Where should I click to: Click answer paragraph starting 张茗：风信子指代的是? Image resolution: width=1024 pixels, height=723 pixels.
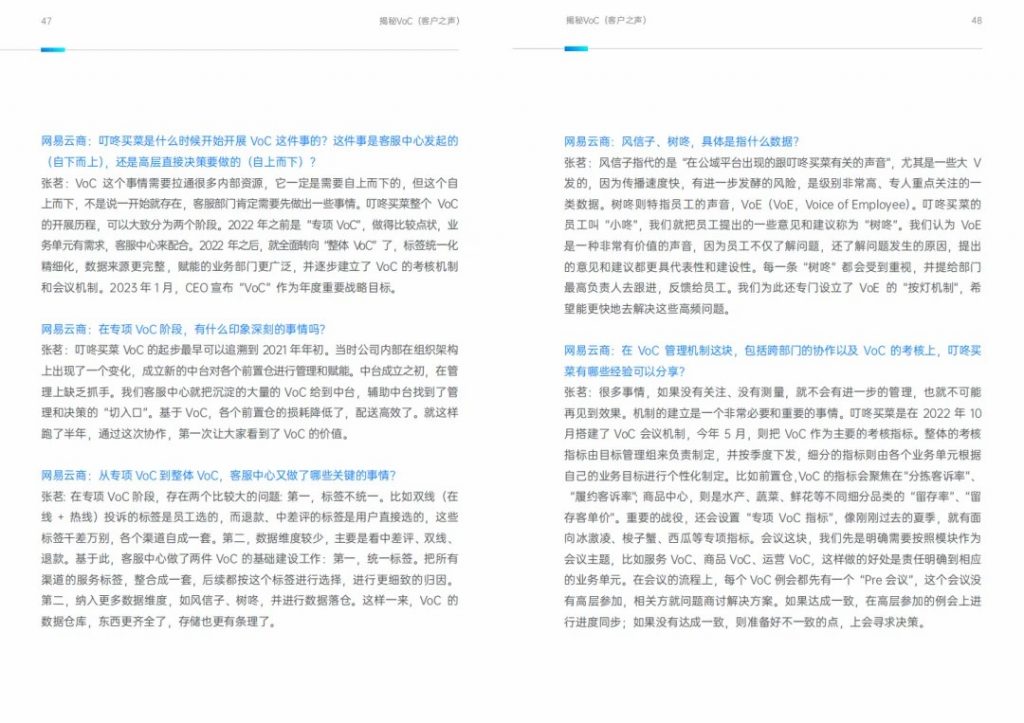pyautogui.click(x=773, y=236)
